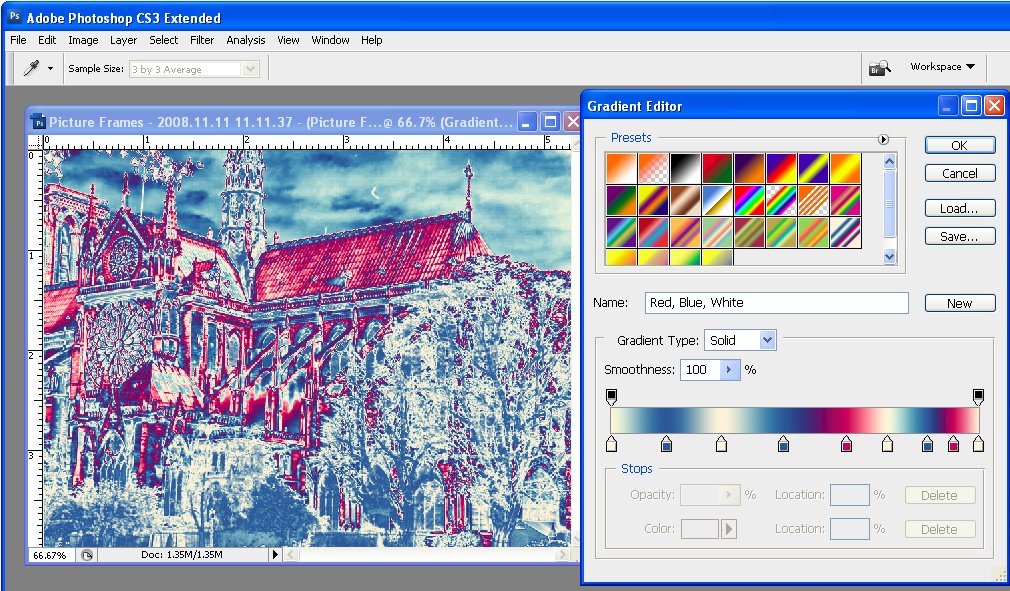Click Cancel in Gradient Editor
The height and width of the screenshot is (591, 1010).
point(960,173)
